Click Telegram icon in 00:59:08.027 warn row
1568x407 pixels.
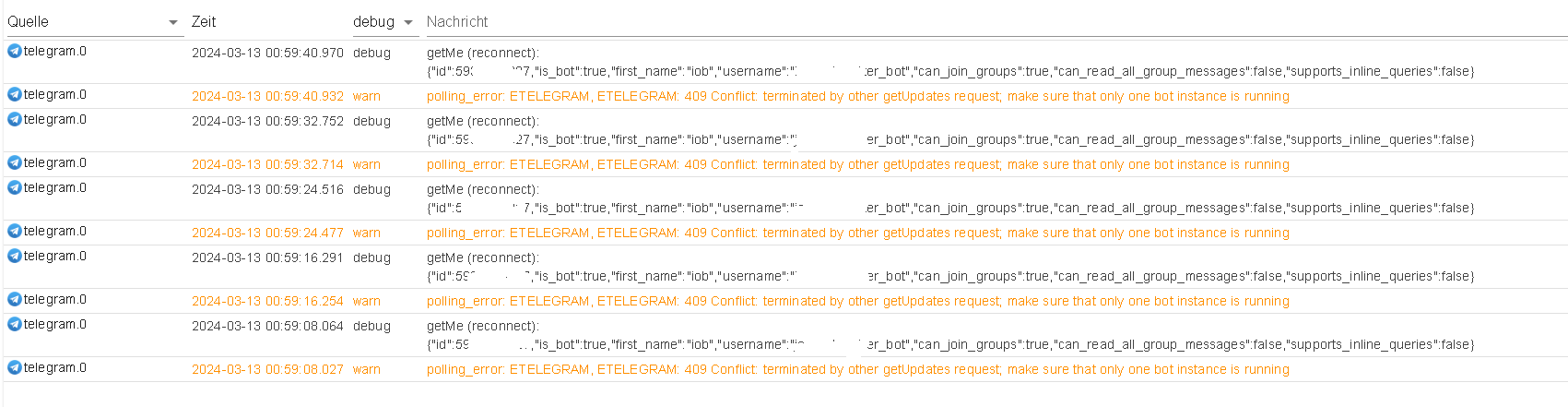coord(15,367)
